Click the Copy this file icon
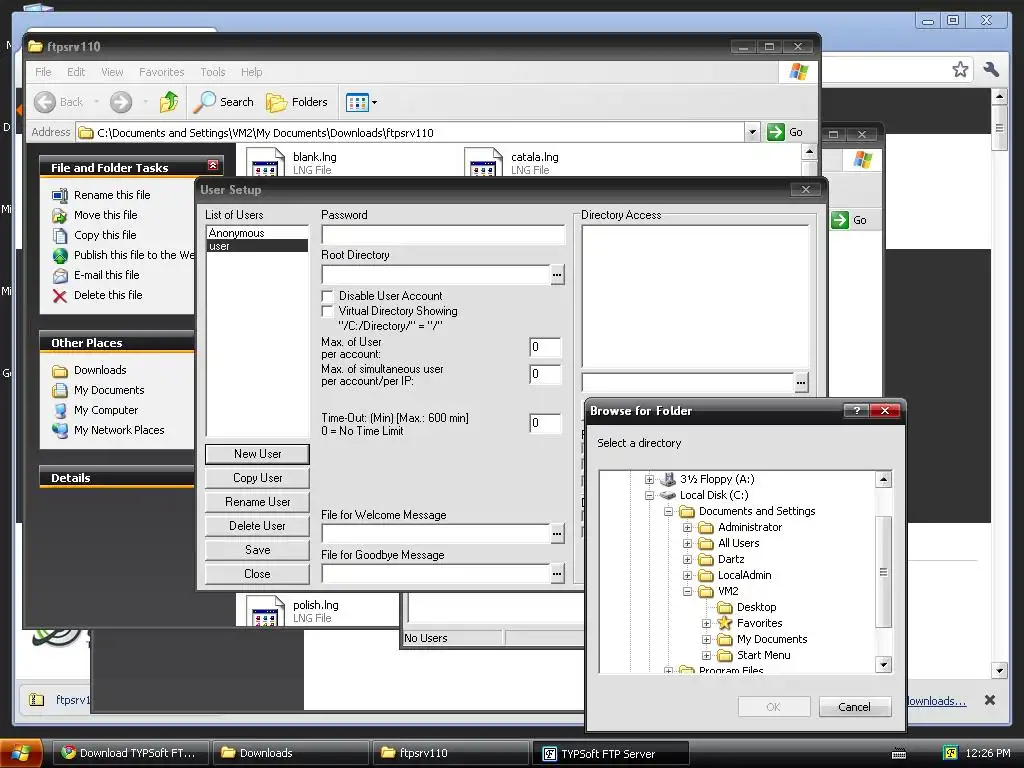 click(59, 235)
